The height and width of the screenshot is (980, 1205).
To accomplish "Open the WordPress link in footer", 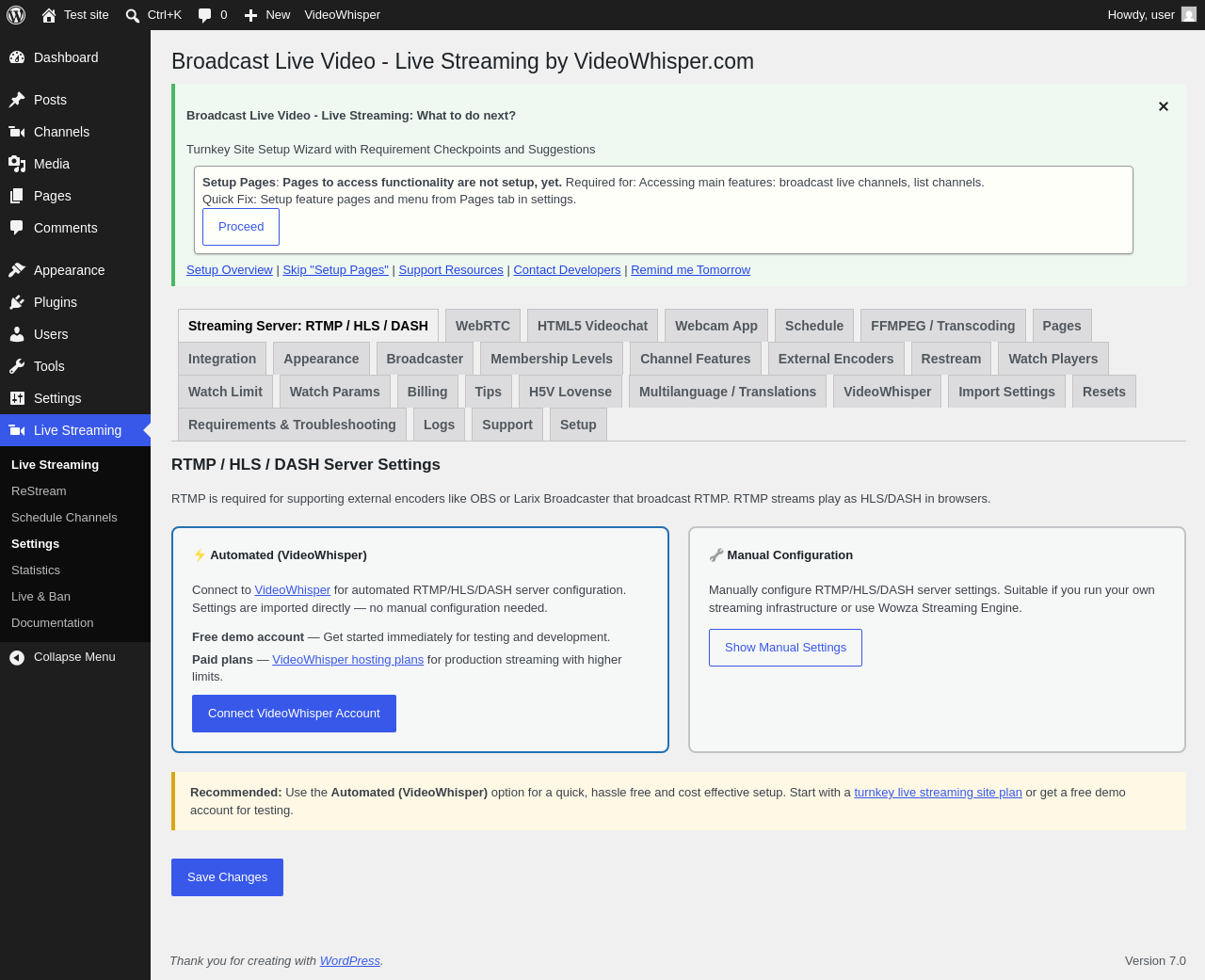I will (350, 961).
